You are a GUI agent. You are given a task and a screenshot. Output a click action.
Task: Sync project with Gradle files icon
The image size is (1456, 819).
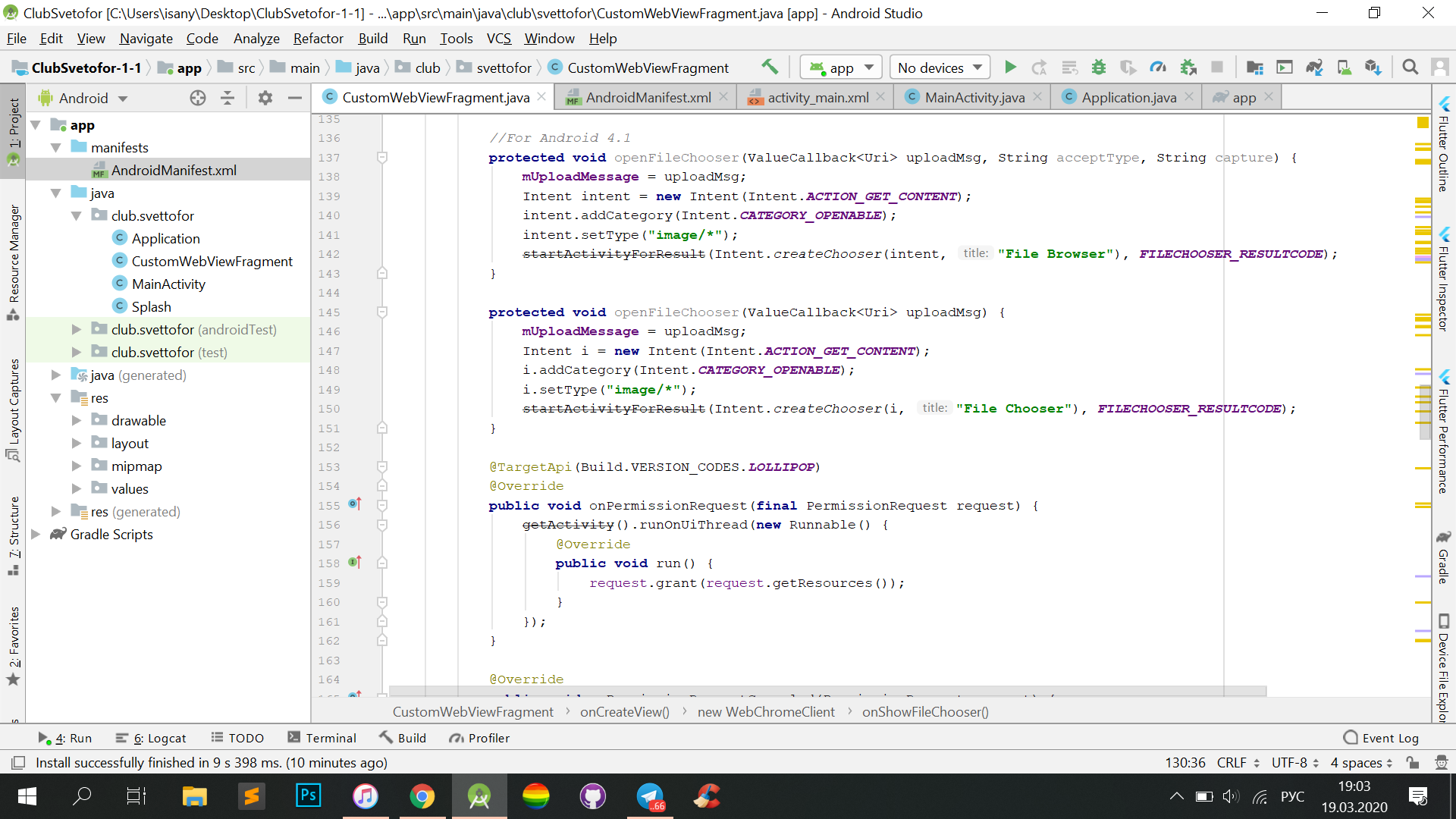pos(1314,67)
